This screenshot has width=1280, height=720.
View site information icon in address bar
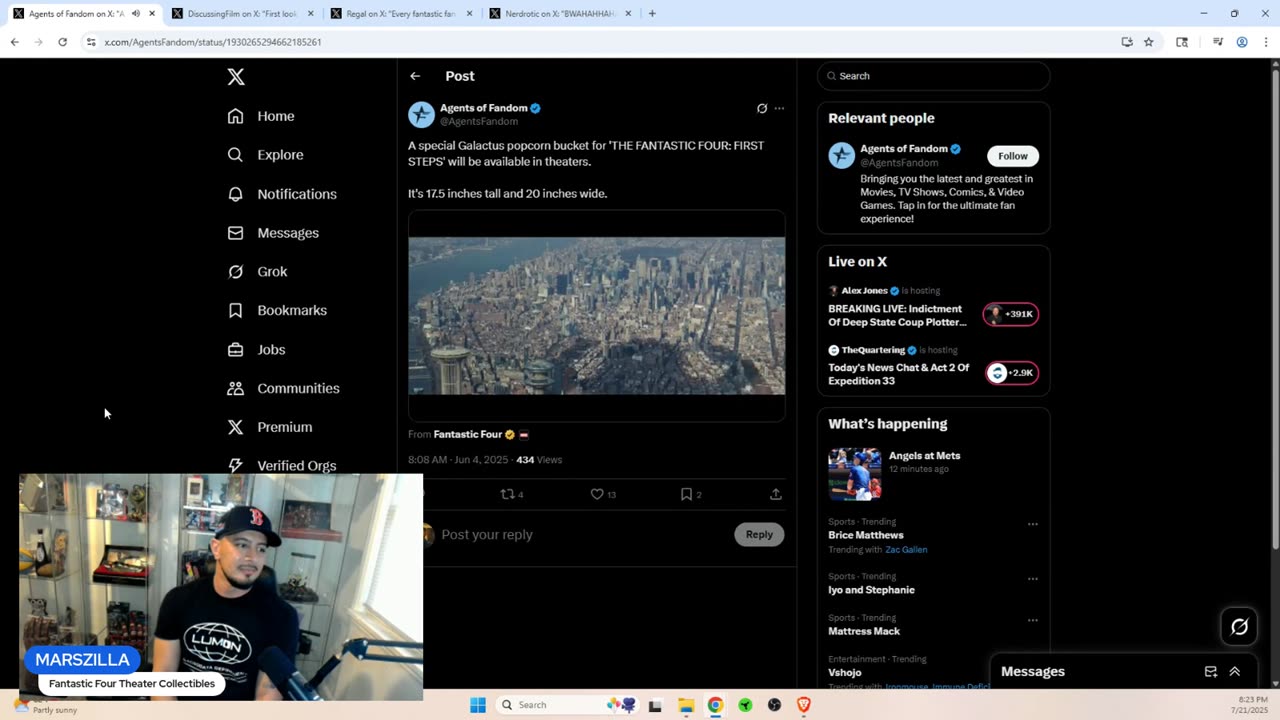(x=91, y=42)
